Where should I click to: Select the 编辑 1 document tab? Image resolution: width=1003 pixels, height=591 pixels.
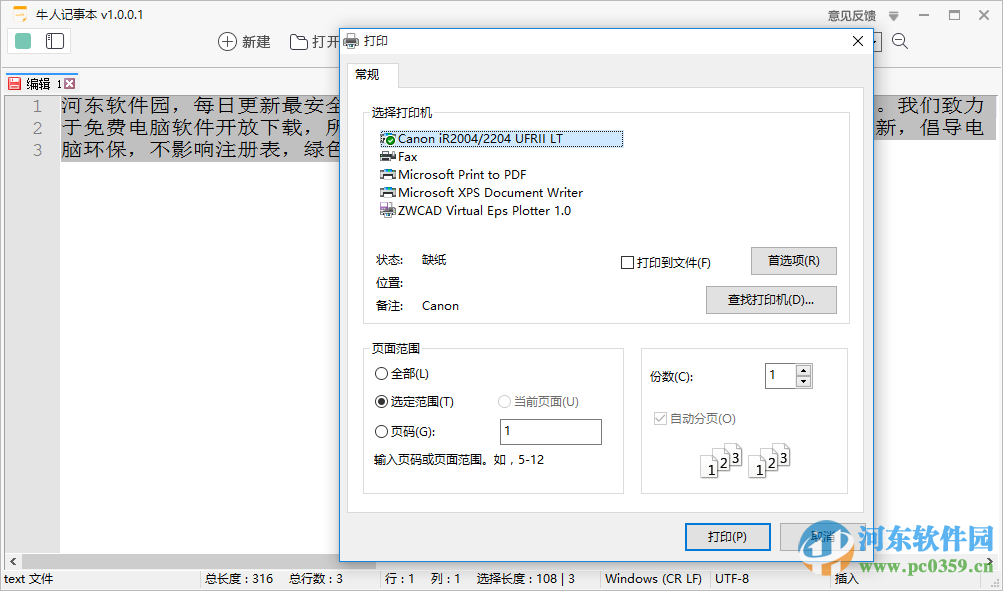(x=40, y=82)
